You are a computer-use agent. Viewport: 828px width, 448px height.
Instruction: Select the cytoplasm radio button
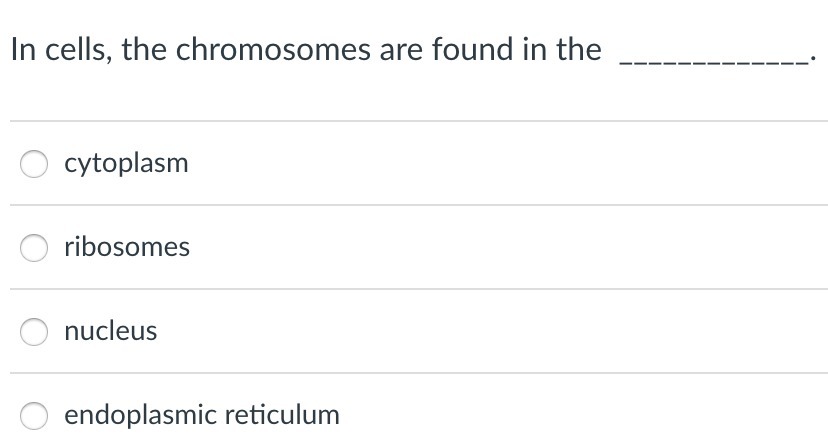35,164
